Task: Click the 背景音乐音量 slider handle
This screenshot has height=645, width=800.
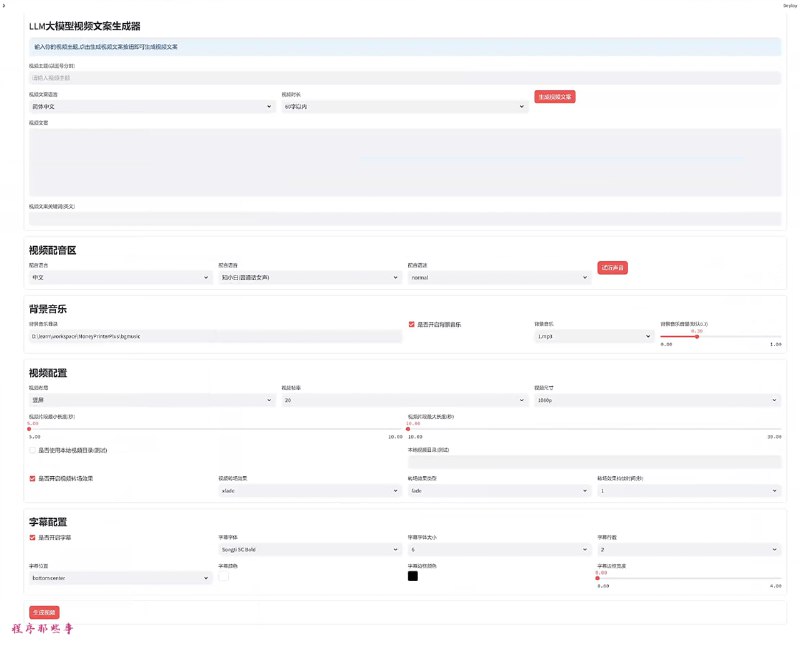Action: coord(697,336)
